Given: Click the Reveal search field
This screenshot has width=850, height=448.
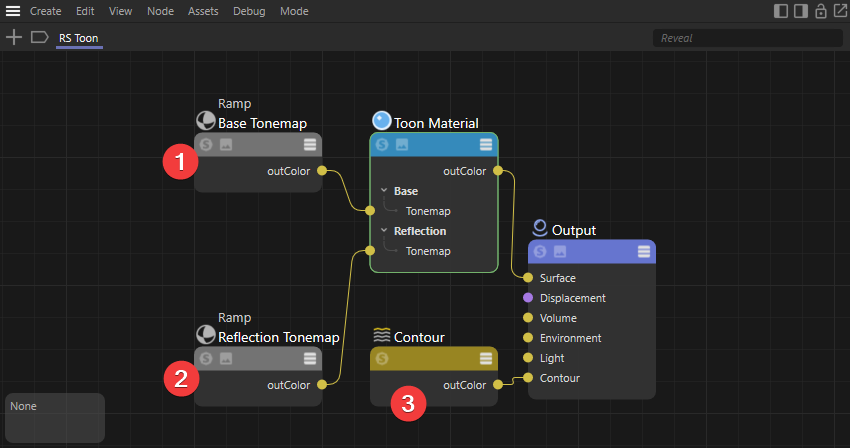Looking at the screenshot, I should 743,38.
